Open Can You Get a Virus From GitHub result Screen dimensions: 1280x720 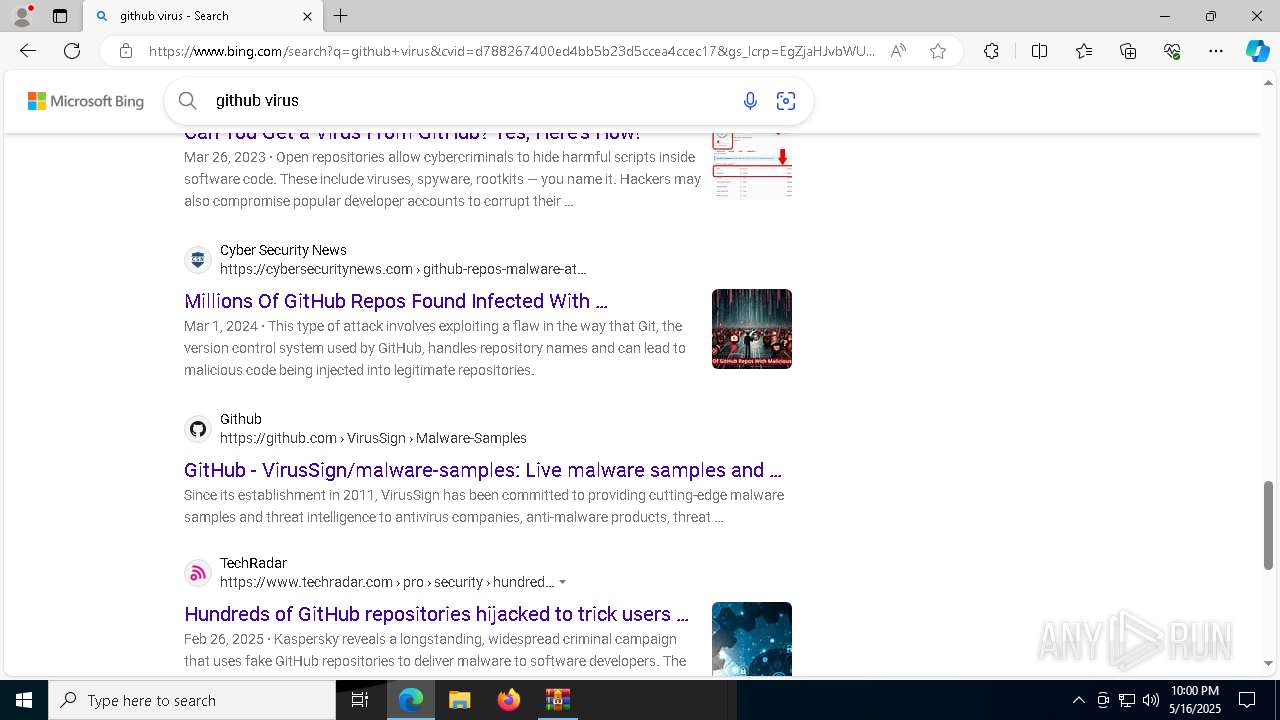pos(412,134)
